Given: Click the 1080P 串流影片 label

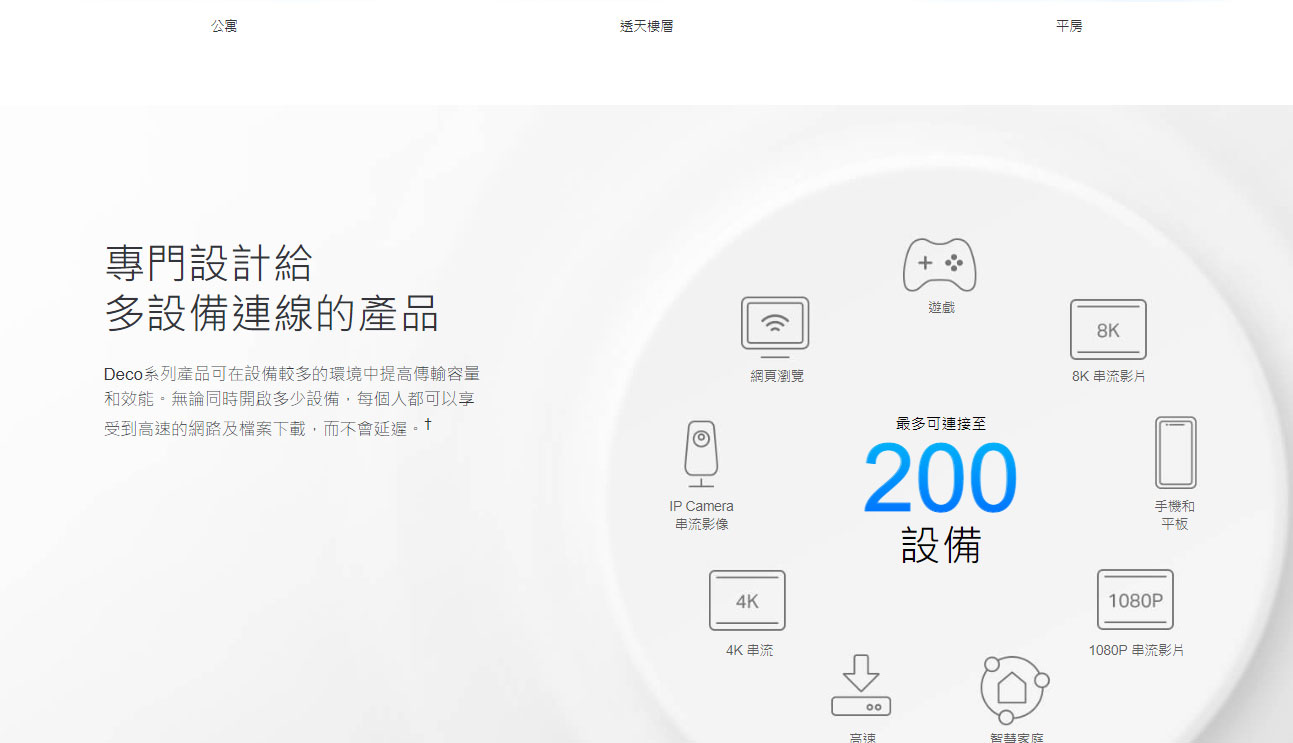Looking at the screenshot, I should [x=1136, y=651].
